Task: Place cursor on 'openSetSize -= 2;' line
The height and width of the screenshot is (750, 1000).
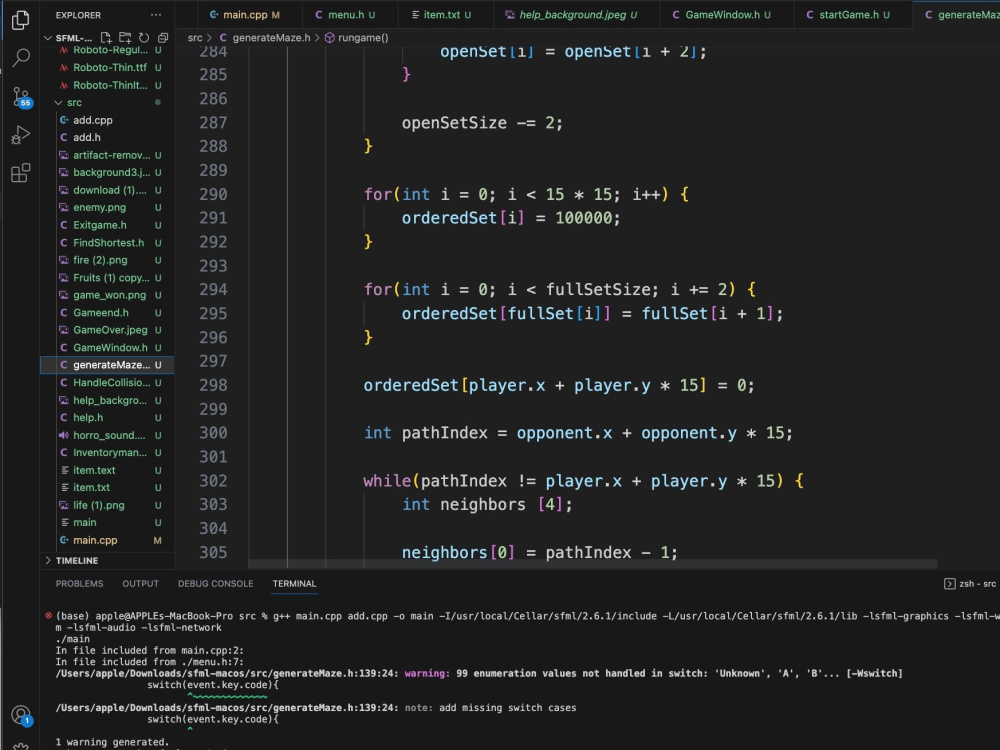Action: (x=482, y=122)
